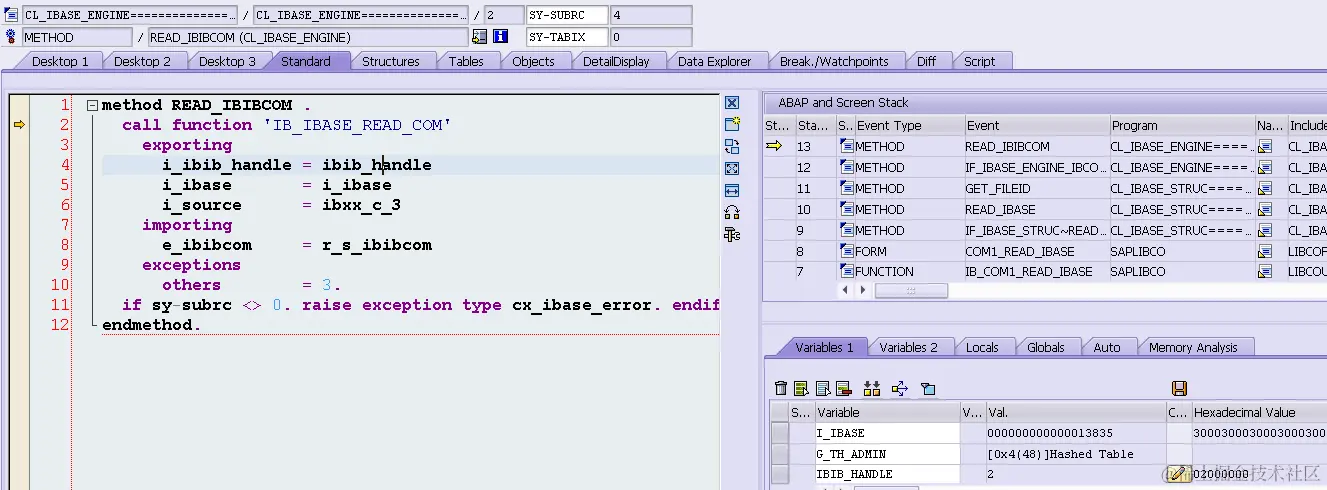Click the save floppy disk icon in Variables panel
The height and width of the screenshot is (490, 1327).
coord(1179,388)
